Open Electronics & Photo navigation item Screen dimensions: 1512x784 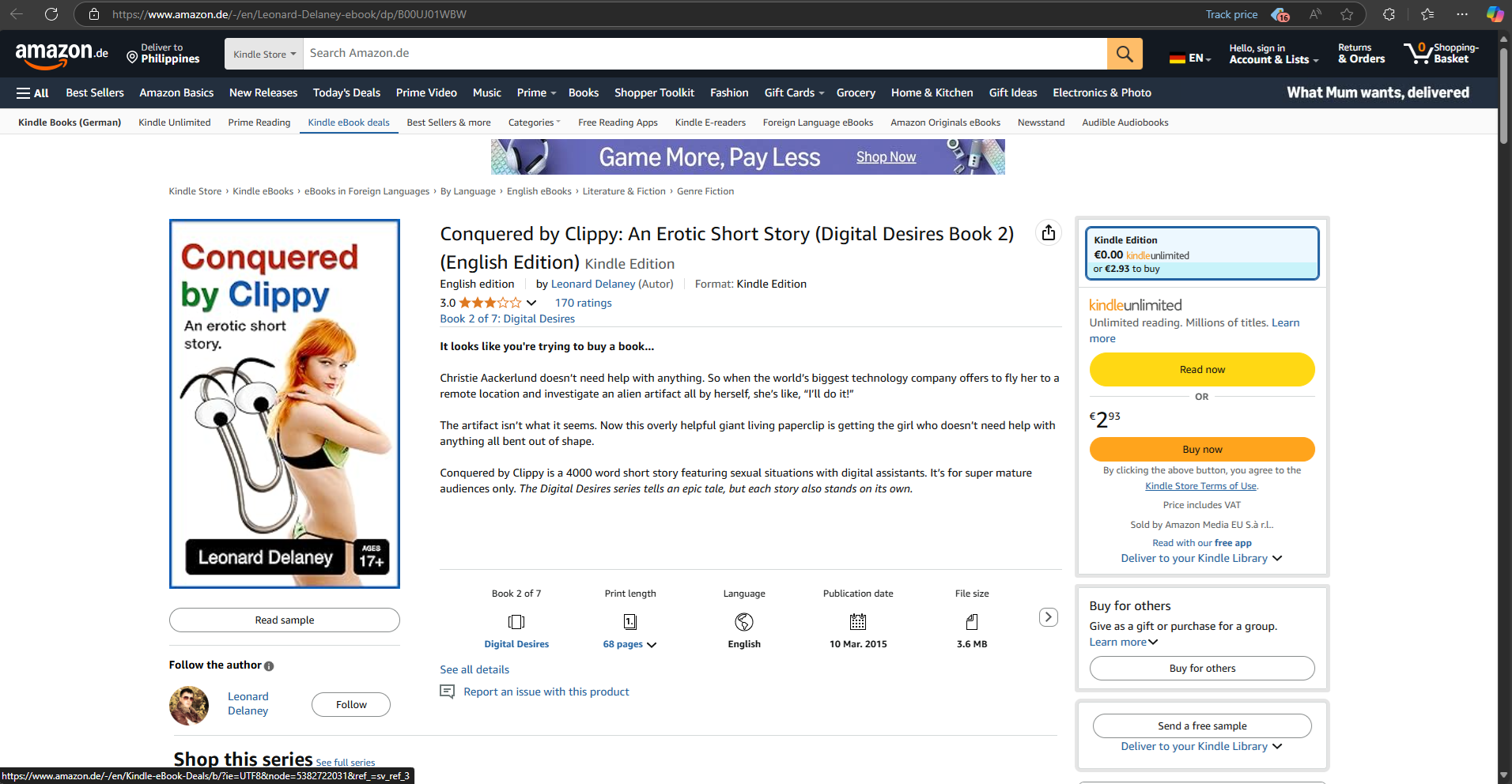click(x=1102, y=92)
